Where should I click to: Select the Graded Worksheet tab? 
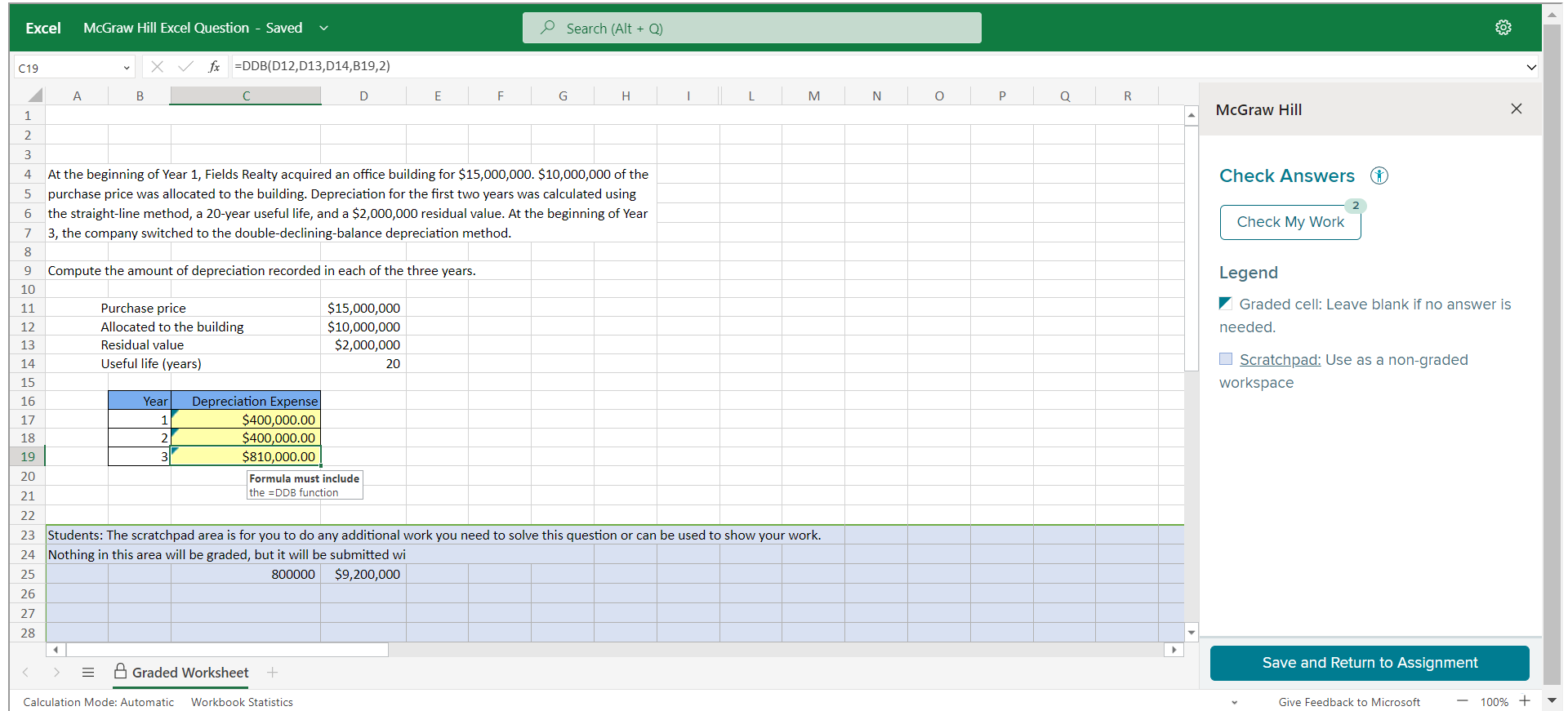tap(181, 673)
